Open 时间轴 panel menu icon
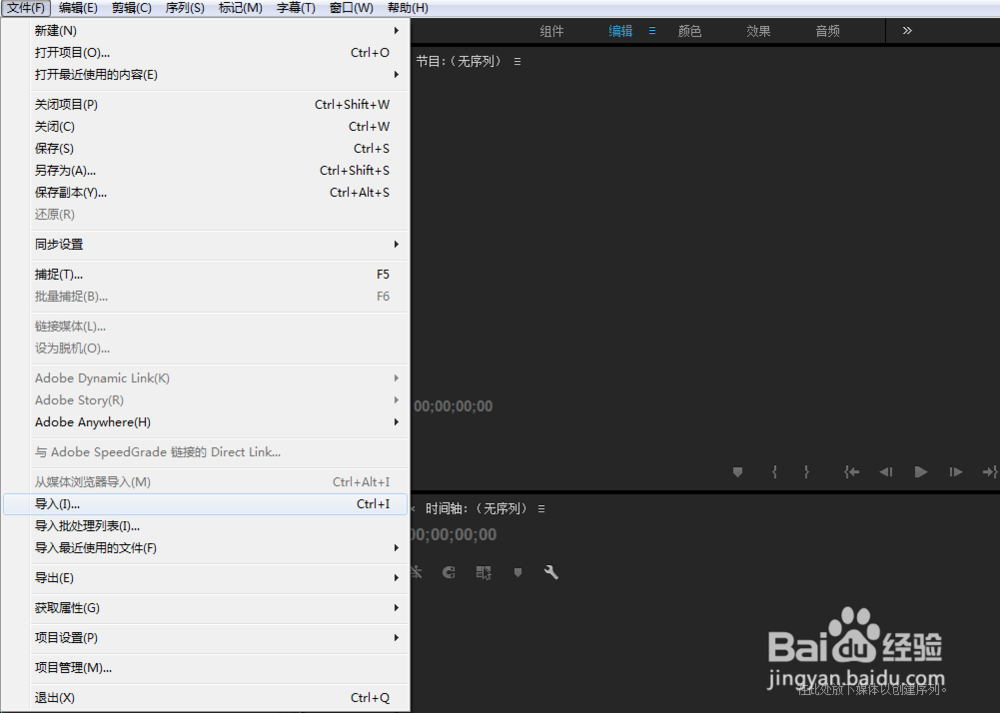The image size is (1000, 713). (541, 509)
